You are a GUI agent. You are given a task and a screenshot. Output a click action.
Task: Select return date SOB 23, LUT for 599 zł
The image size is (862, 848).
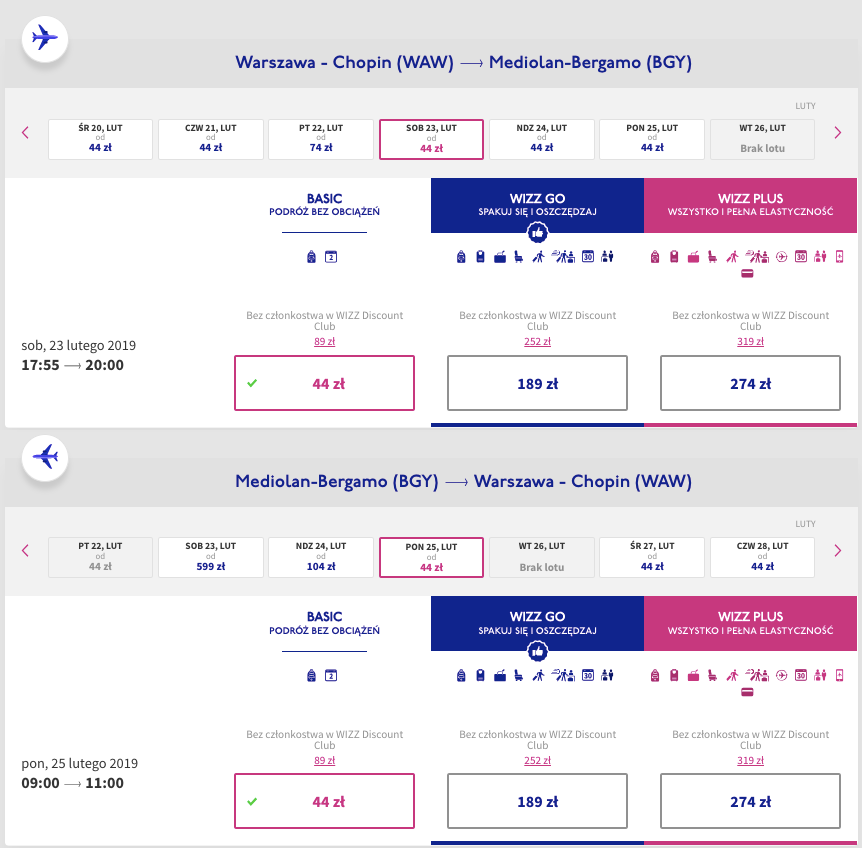tap(211, 557)
